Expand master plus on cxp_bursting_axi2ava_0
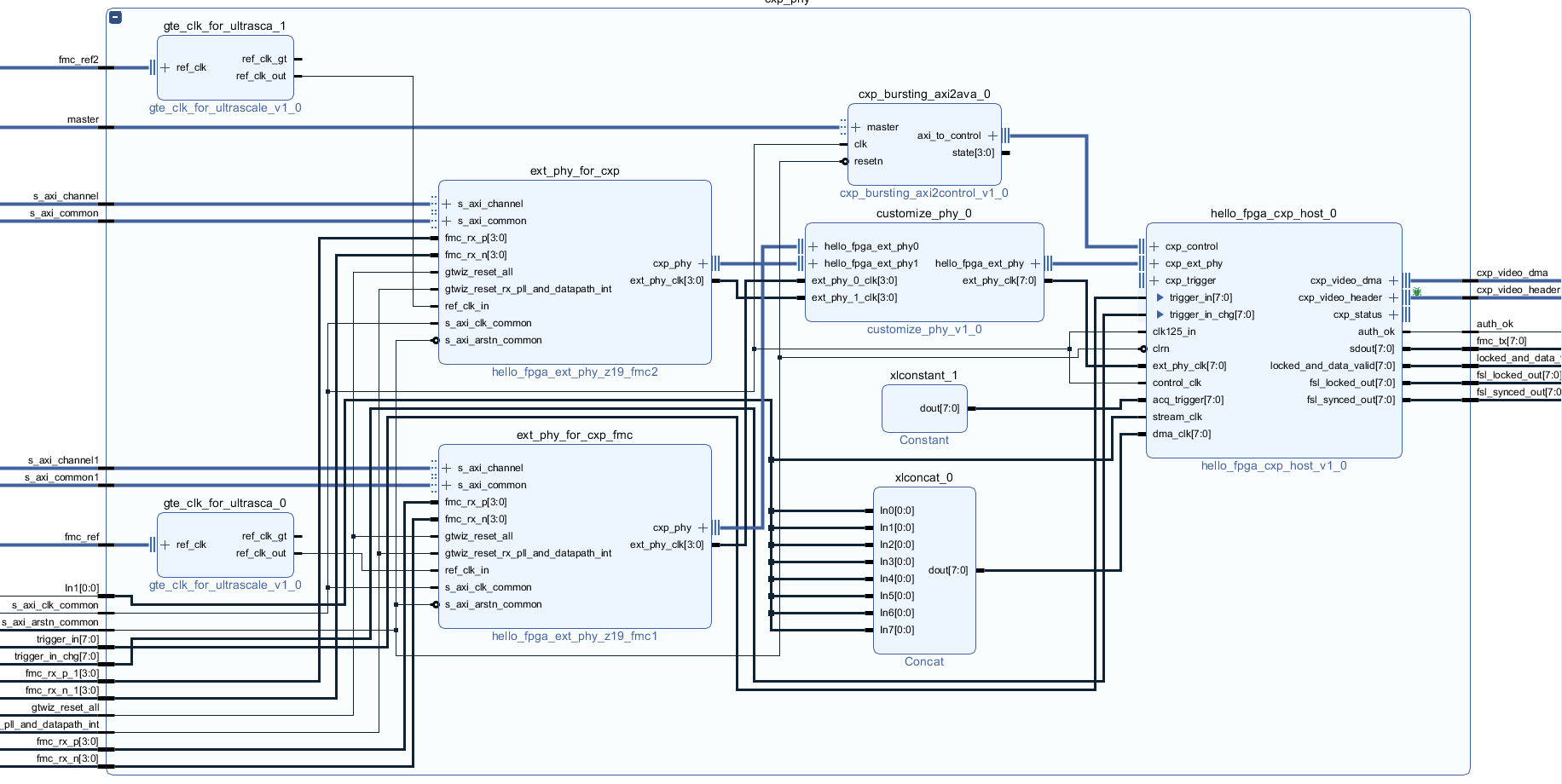 (856, 127)
